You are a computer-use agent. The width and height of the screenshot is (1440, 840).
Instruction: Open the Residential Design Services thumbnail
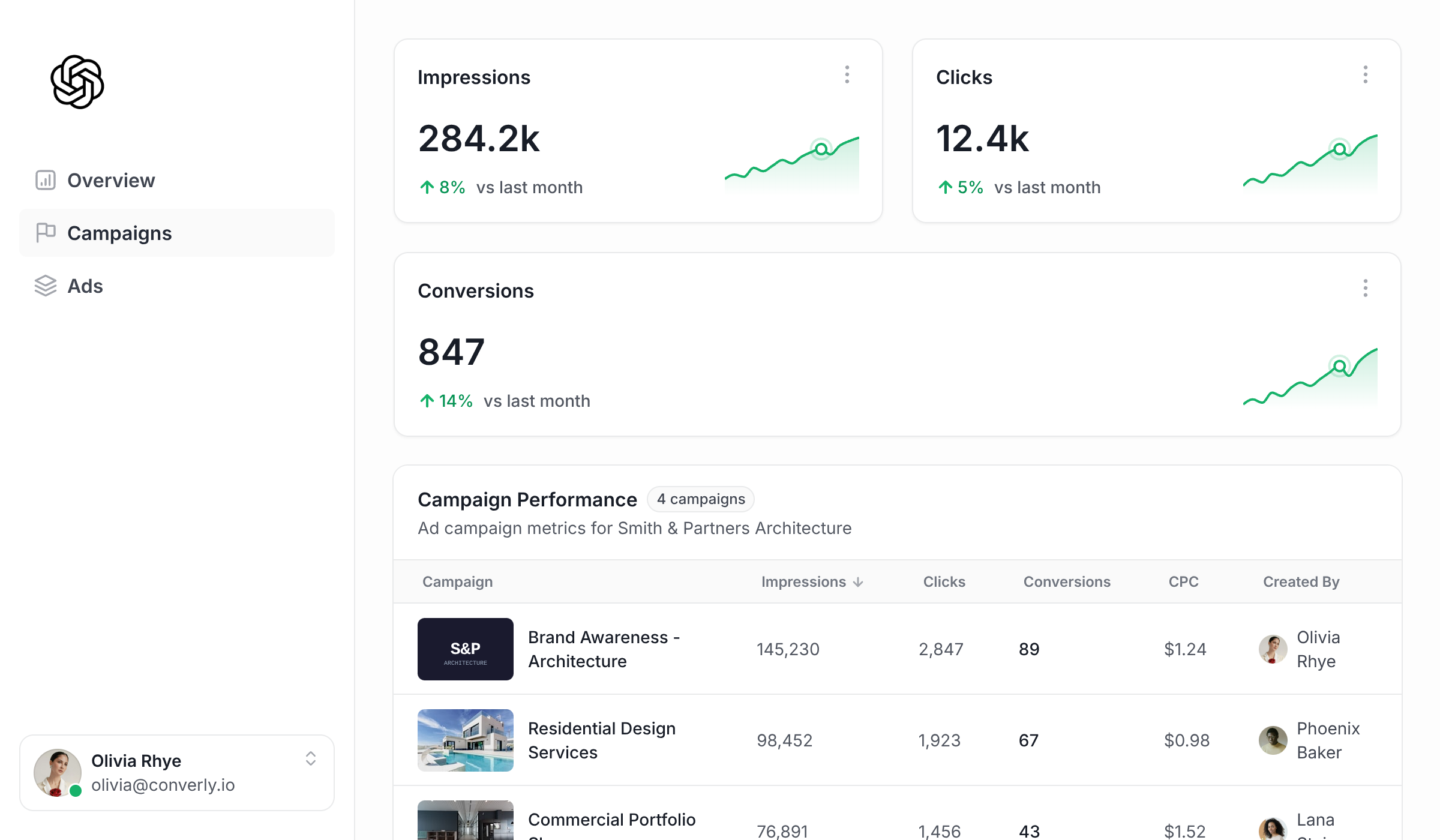[466, 740]
